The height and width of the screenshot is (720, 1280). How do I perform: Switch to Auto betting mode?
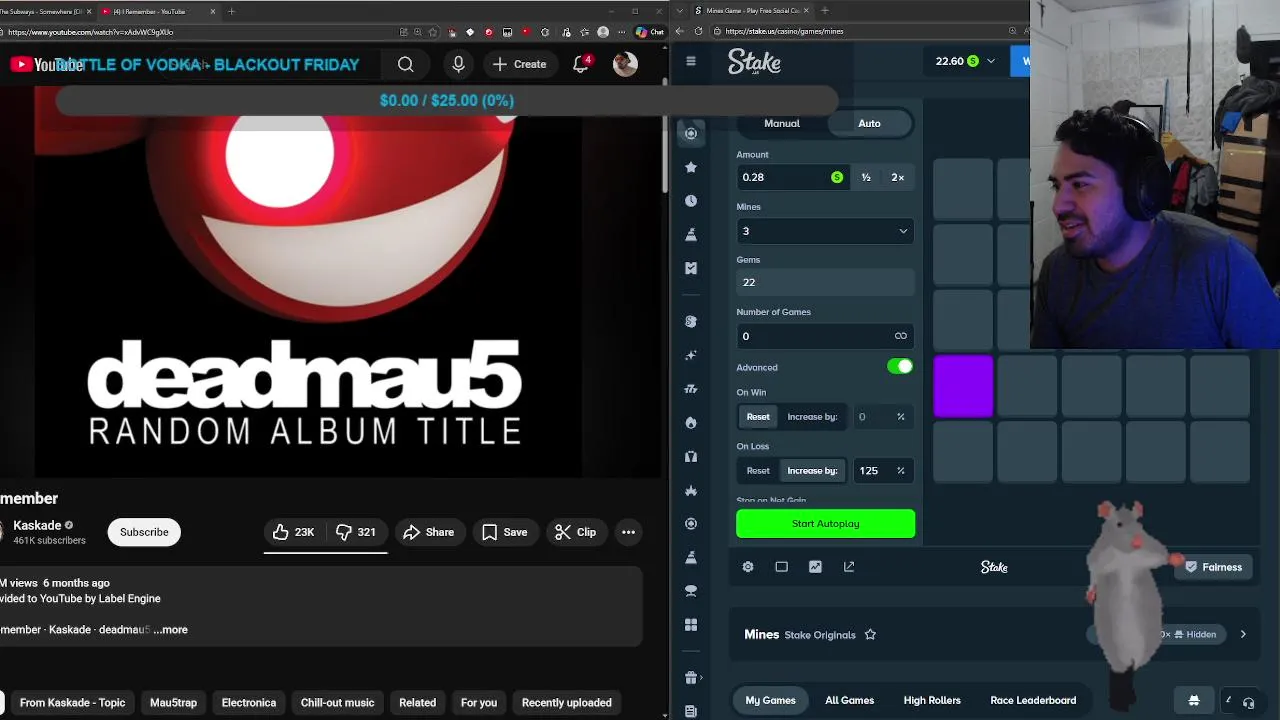click(x=869, y=123)
